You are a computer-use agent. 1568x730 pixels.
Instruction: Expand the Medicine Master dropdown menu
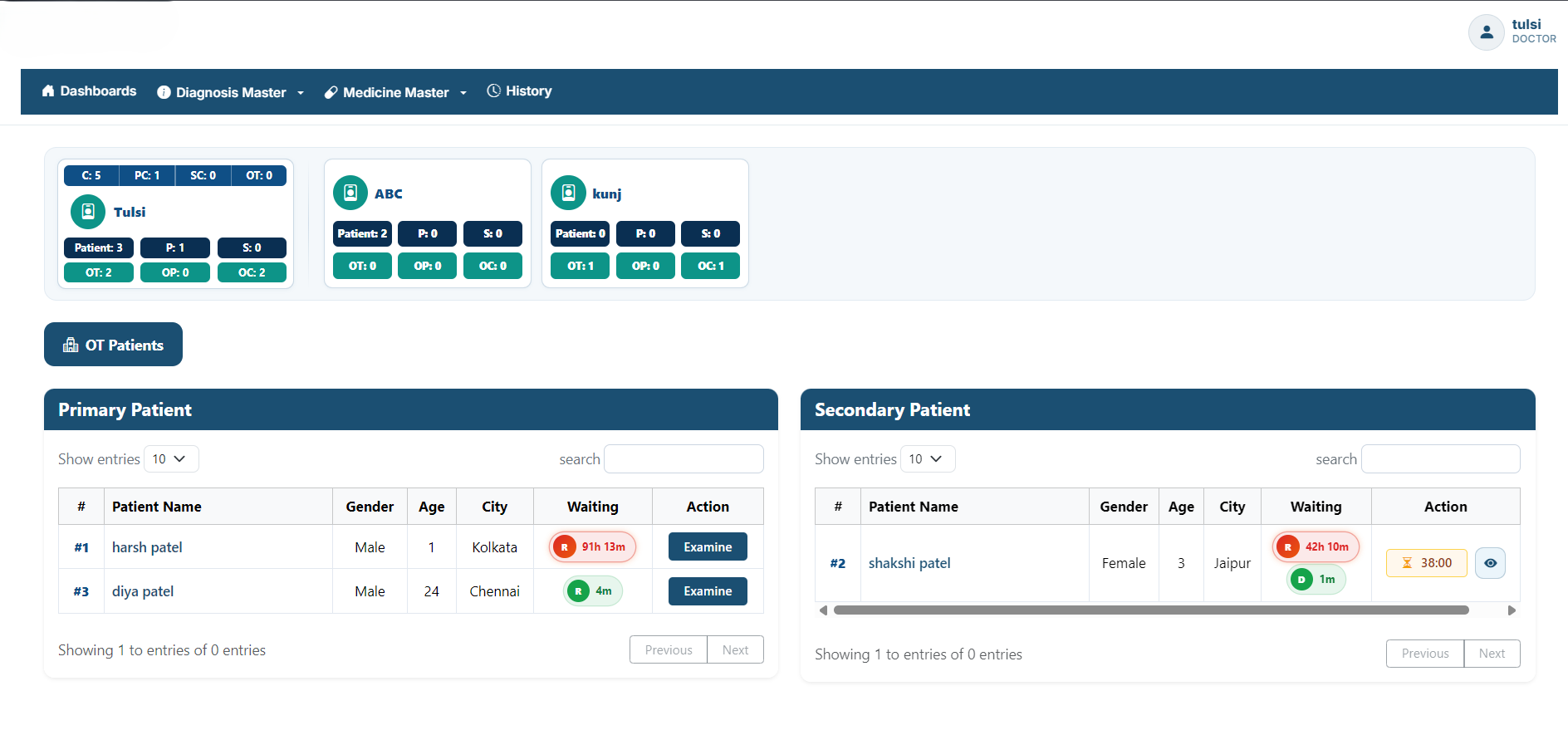[x=396, y=92]
